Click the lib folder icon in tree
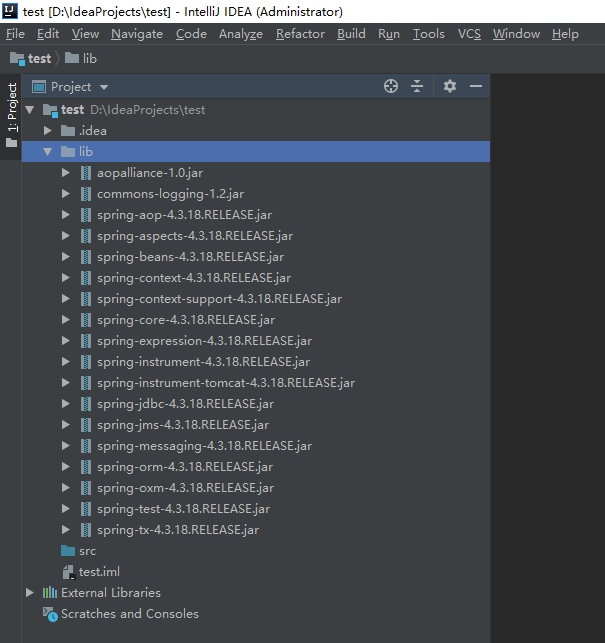The height and width of the screenshot is (643, 605). pos(68,152)
